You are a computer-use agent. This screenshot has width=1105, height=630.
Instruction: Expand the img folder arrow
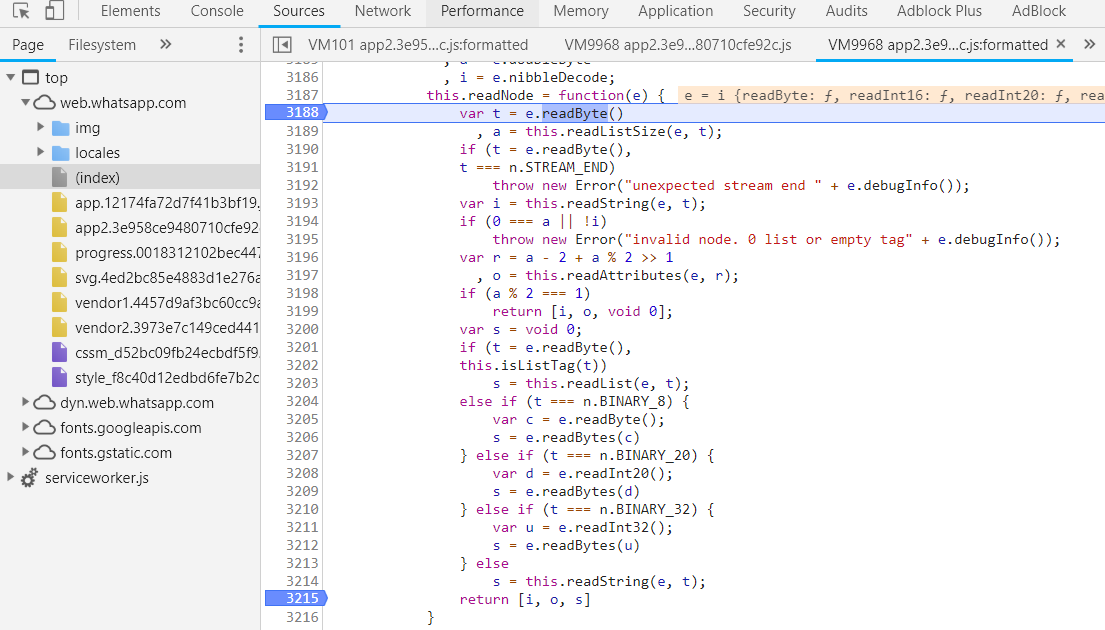coord(40,128)
